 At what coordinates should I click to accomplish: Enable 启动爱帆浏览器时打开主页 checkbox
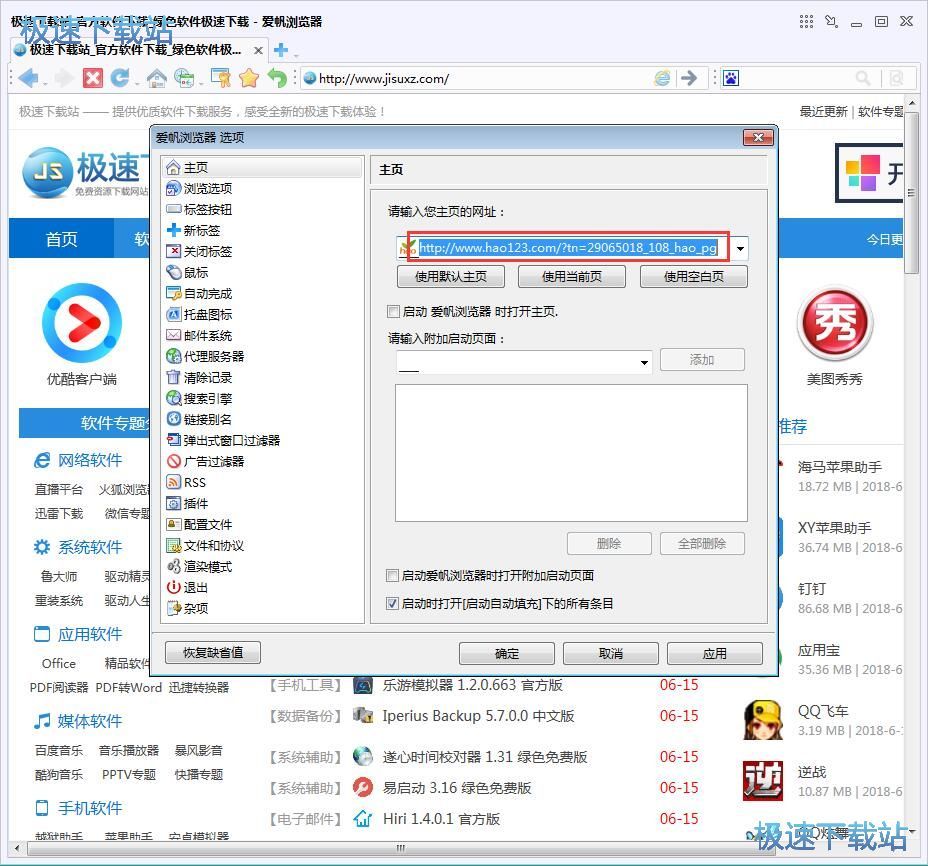click(x=392, y=311)
